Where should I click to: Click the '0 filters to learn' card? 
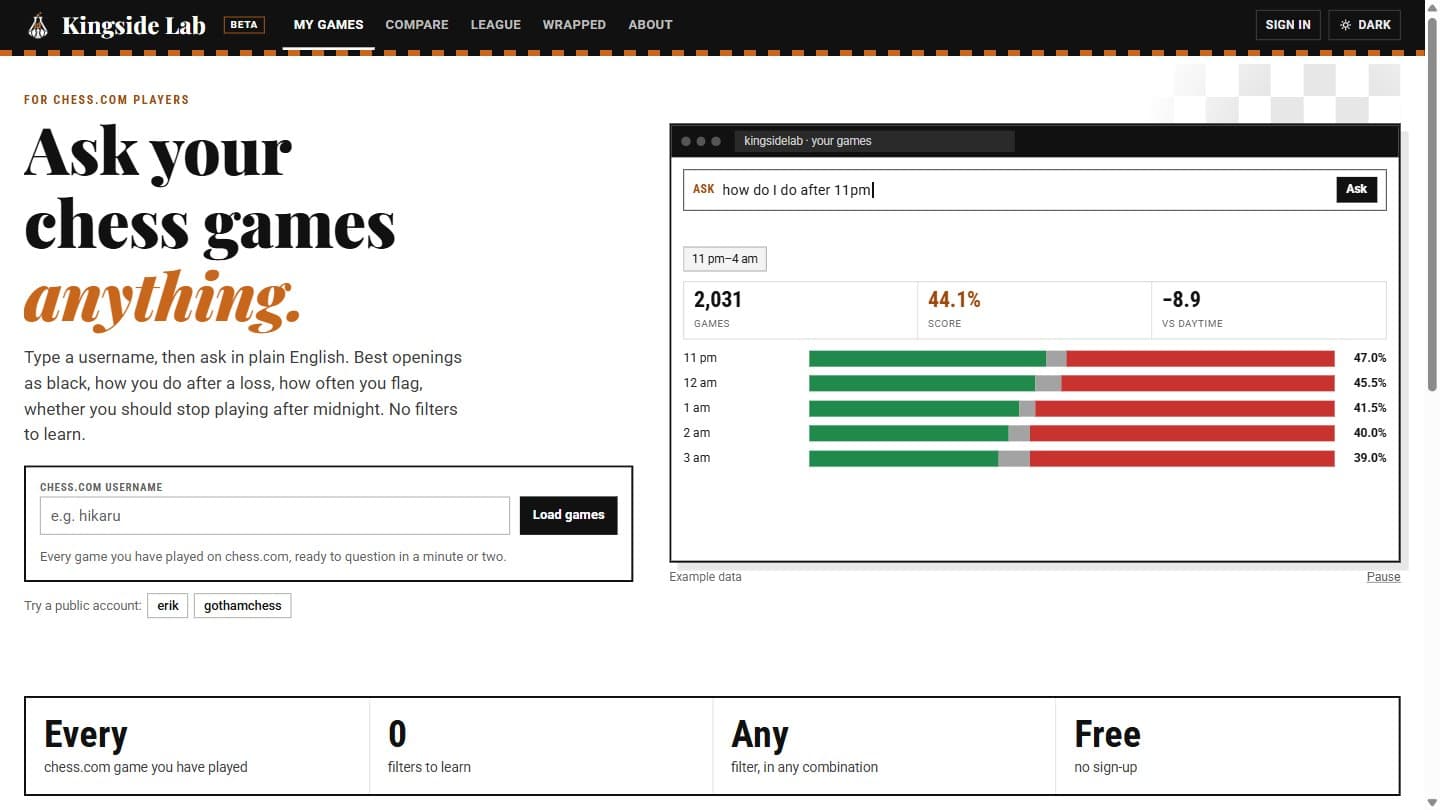[541, 747]
